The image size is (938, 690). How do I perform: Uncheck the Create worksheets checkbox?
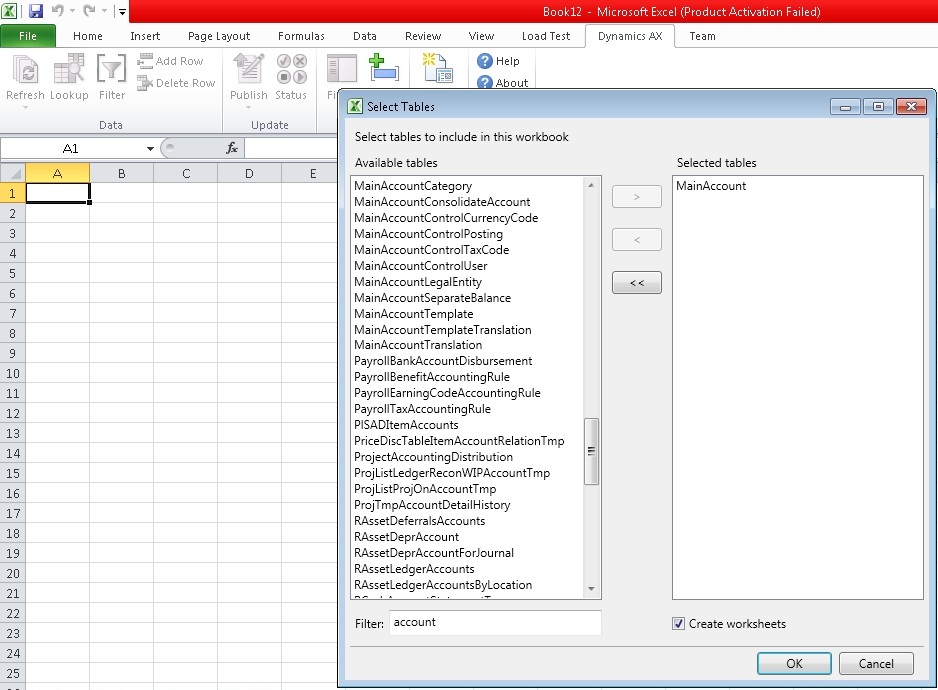[x=678, y=623]
